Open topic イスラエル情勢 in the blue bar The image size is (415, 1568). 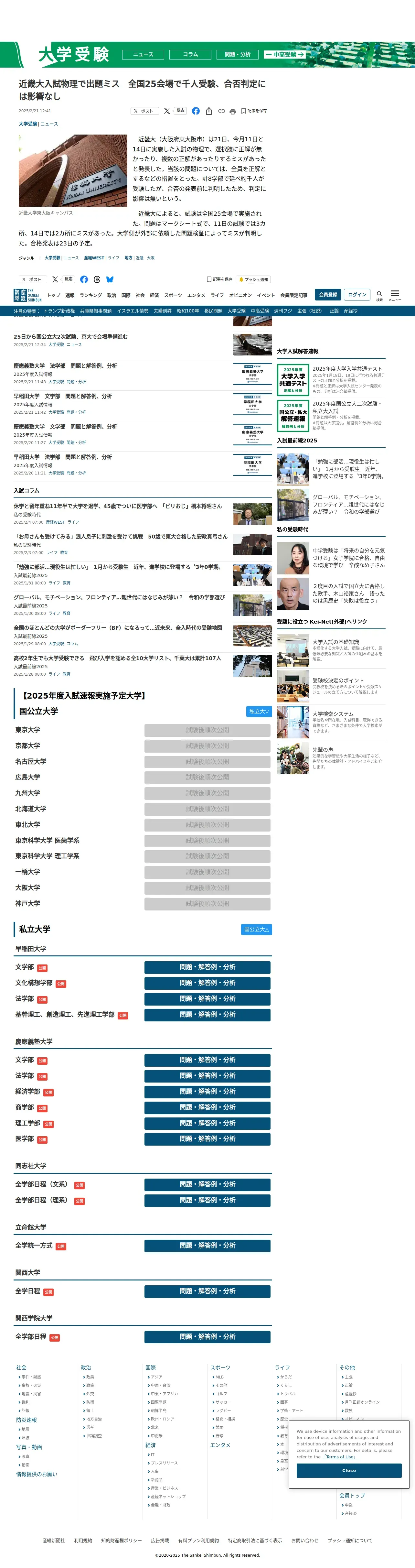click(133, 311)
